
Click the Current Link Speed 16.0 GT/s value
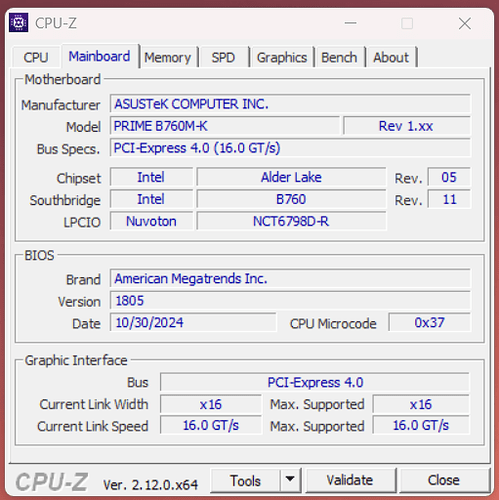211,425
